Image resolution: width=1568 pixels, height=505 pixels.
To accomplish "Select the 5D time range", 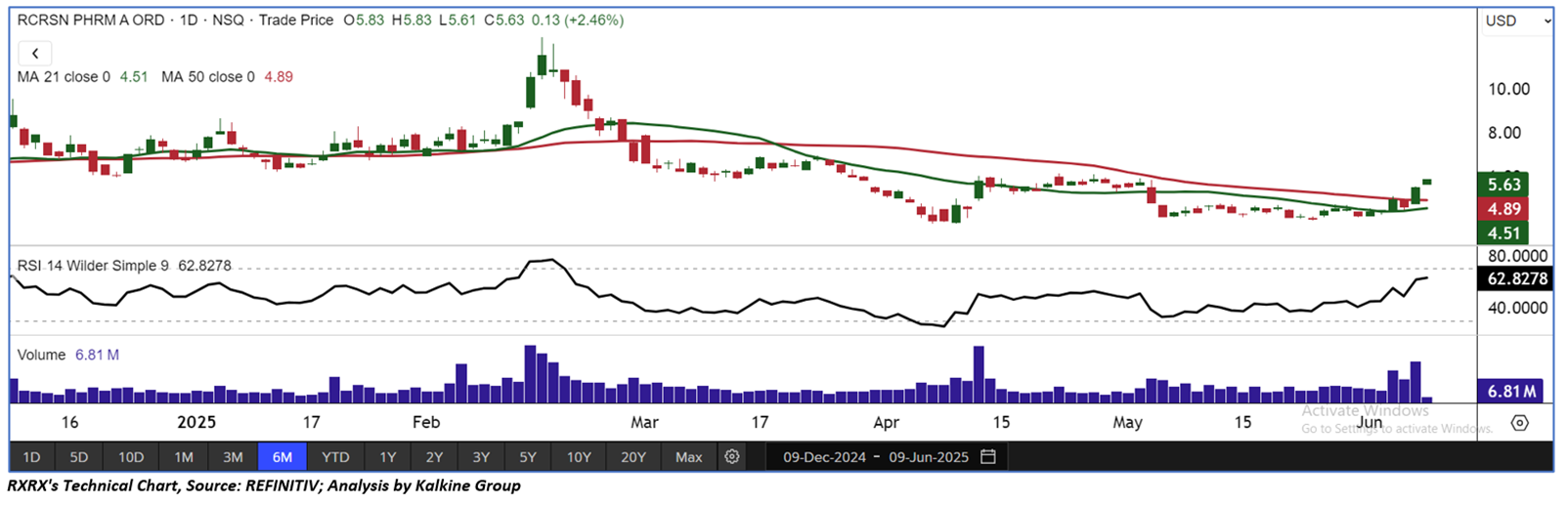I will 79,457.
